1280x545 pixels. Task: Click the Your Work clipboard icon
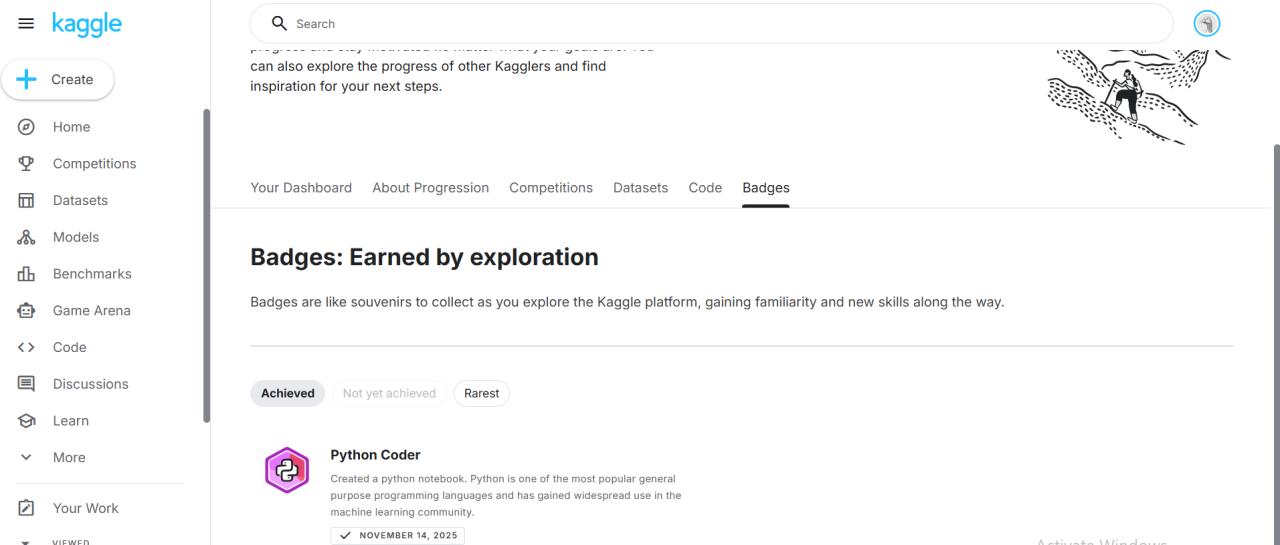[x=27, y=508]
